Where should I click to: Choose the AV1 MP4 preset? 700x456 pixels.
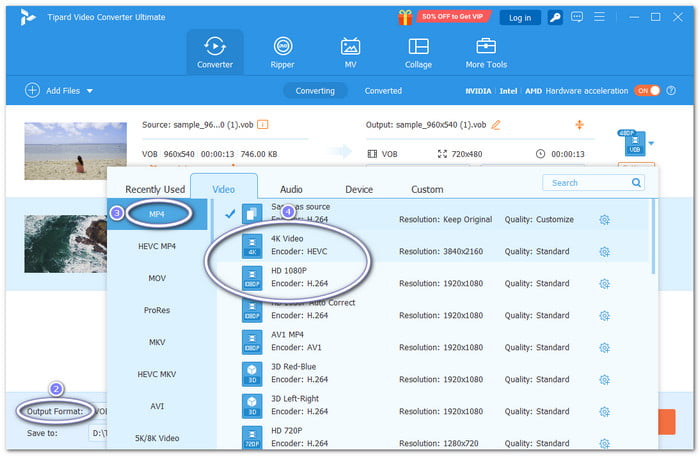pos(431,342)
